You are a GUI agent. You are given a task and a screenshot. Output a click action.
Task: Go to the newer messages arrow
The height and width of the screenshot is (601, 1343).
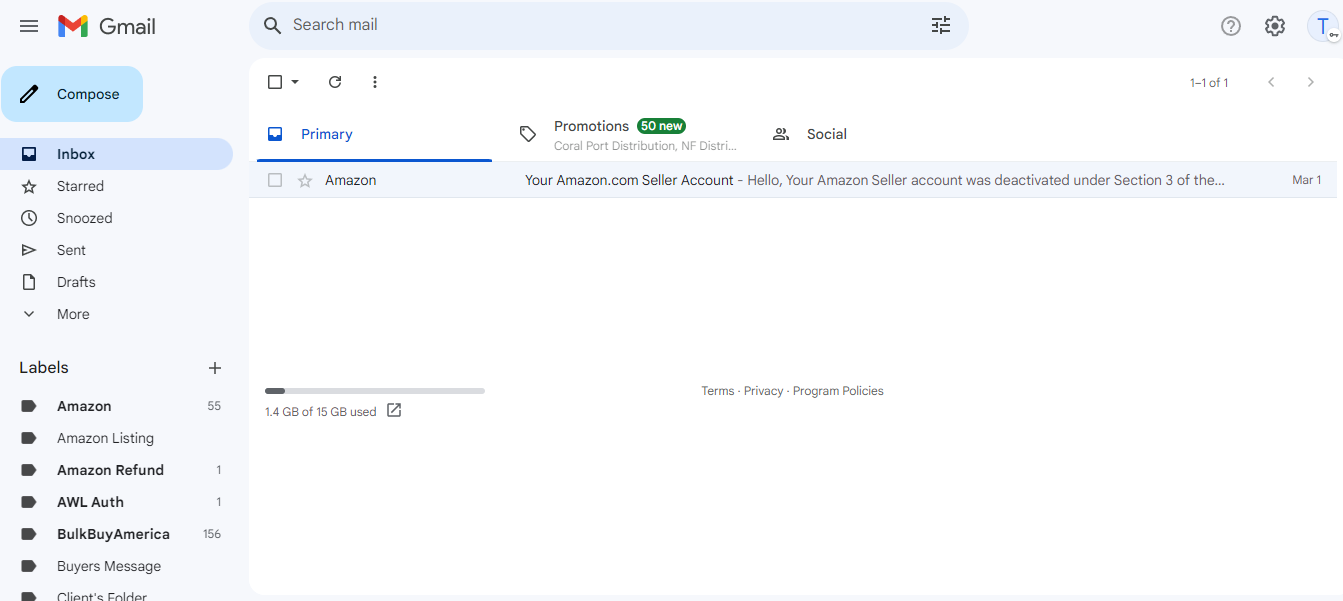(1271, 82)
